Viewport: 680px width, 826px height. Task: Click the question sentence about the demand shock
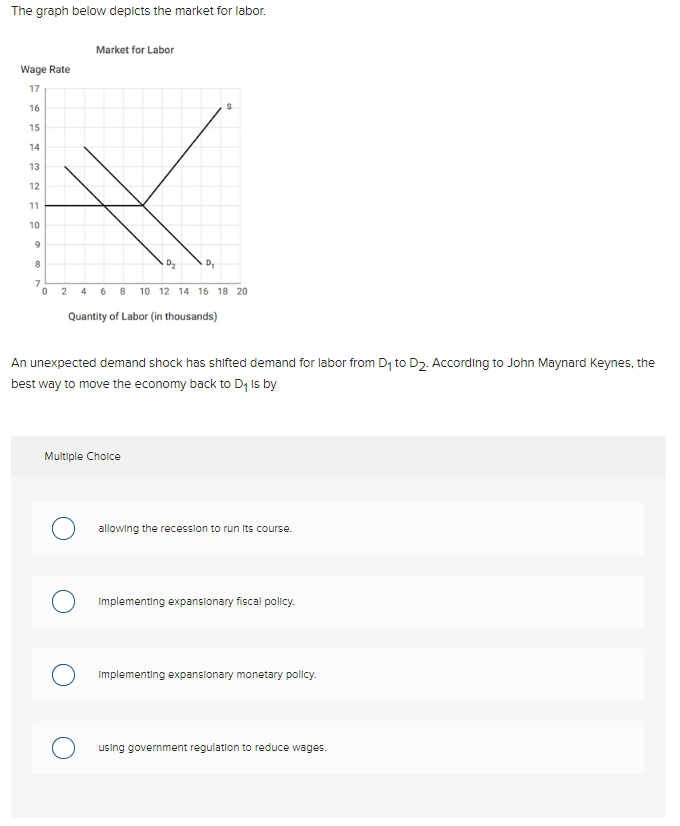(330, 363)
